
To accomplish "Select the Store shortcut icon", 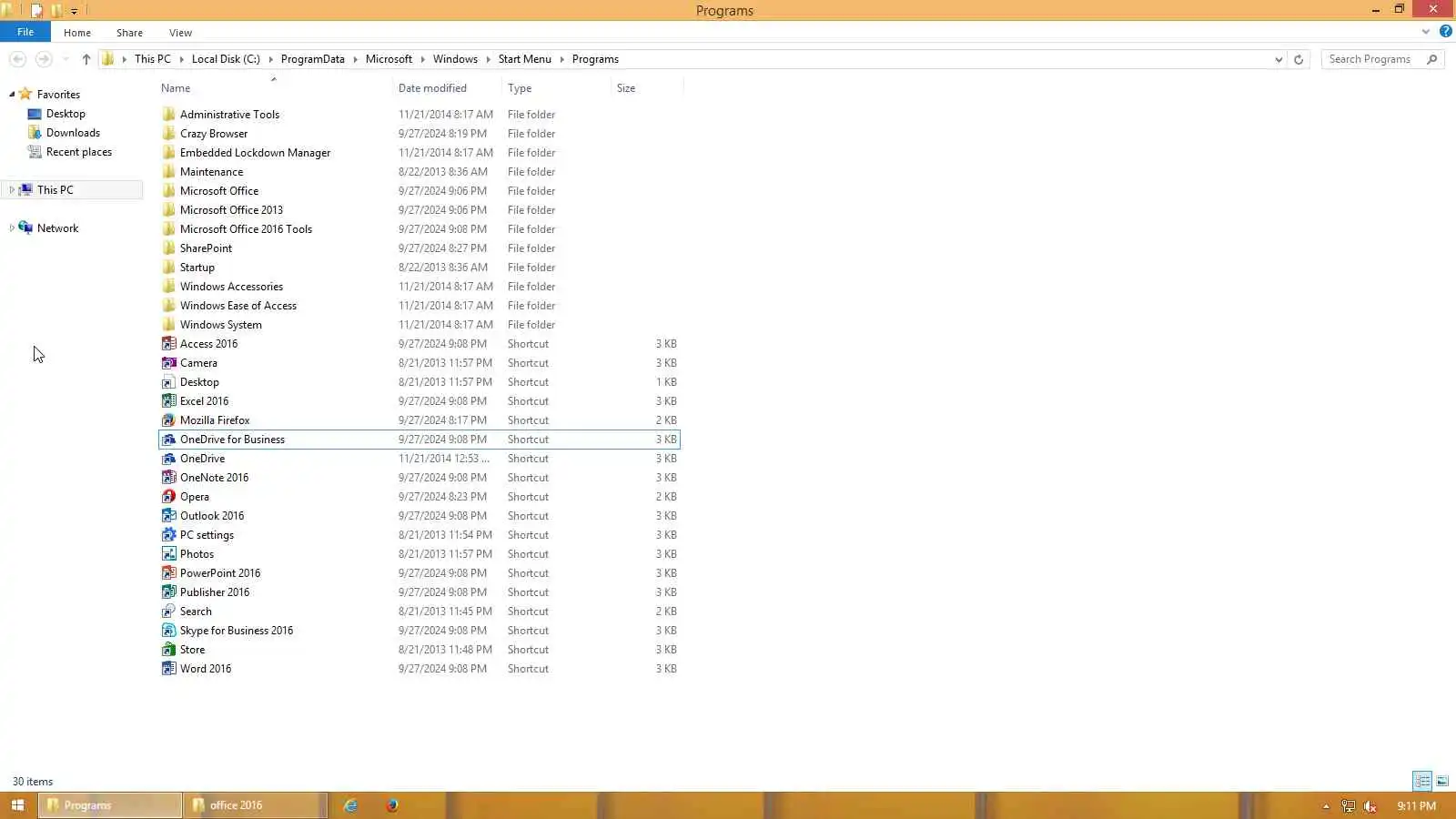I will tap(168, 650).
